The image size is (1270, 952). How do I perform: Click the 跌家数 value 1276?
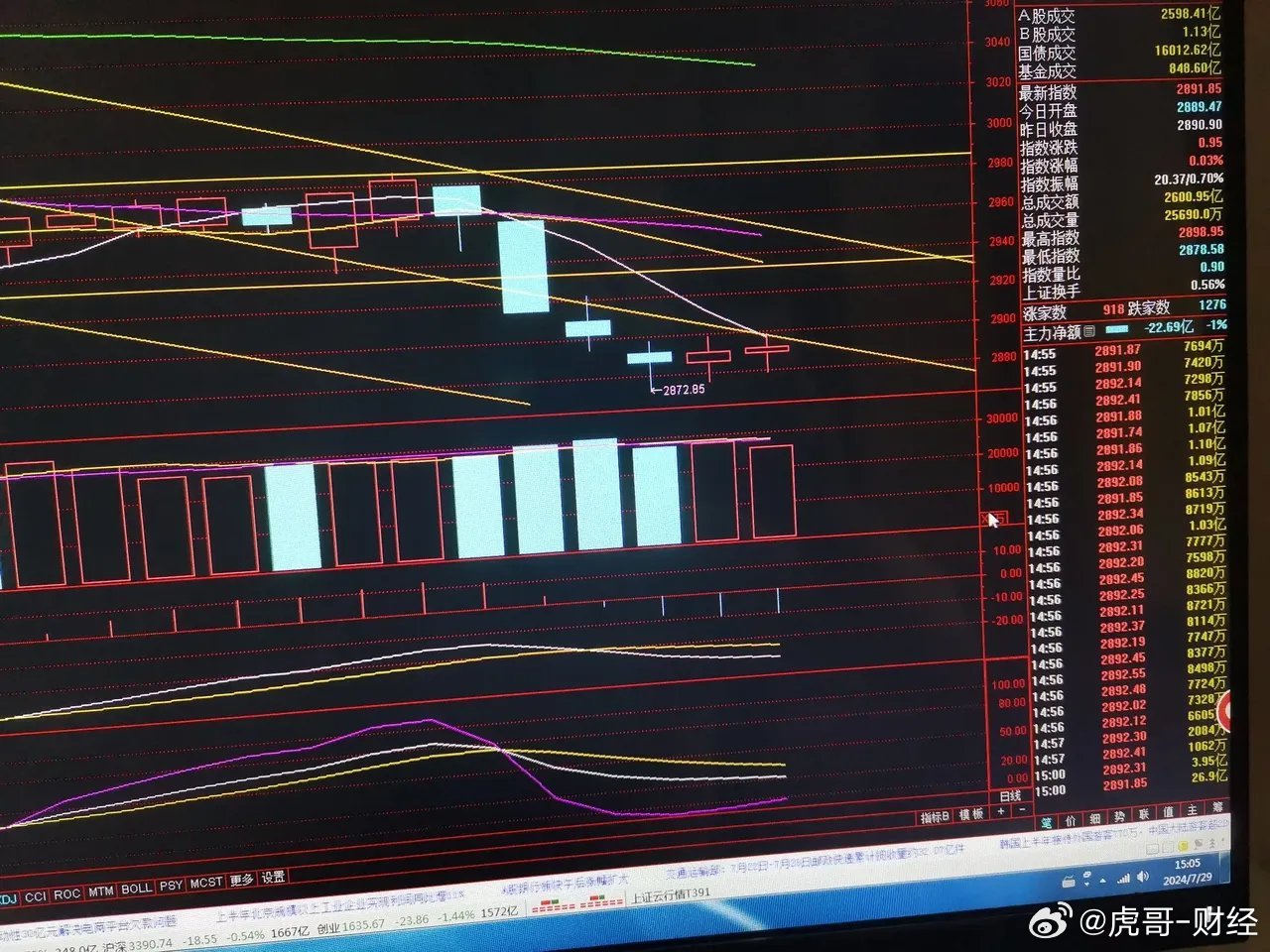pos(1211,305)
